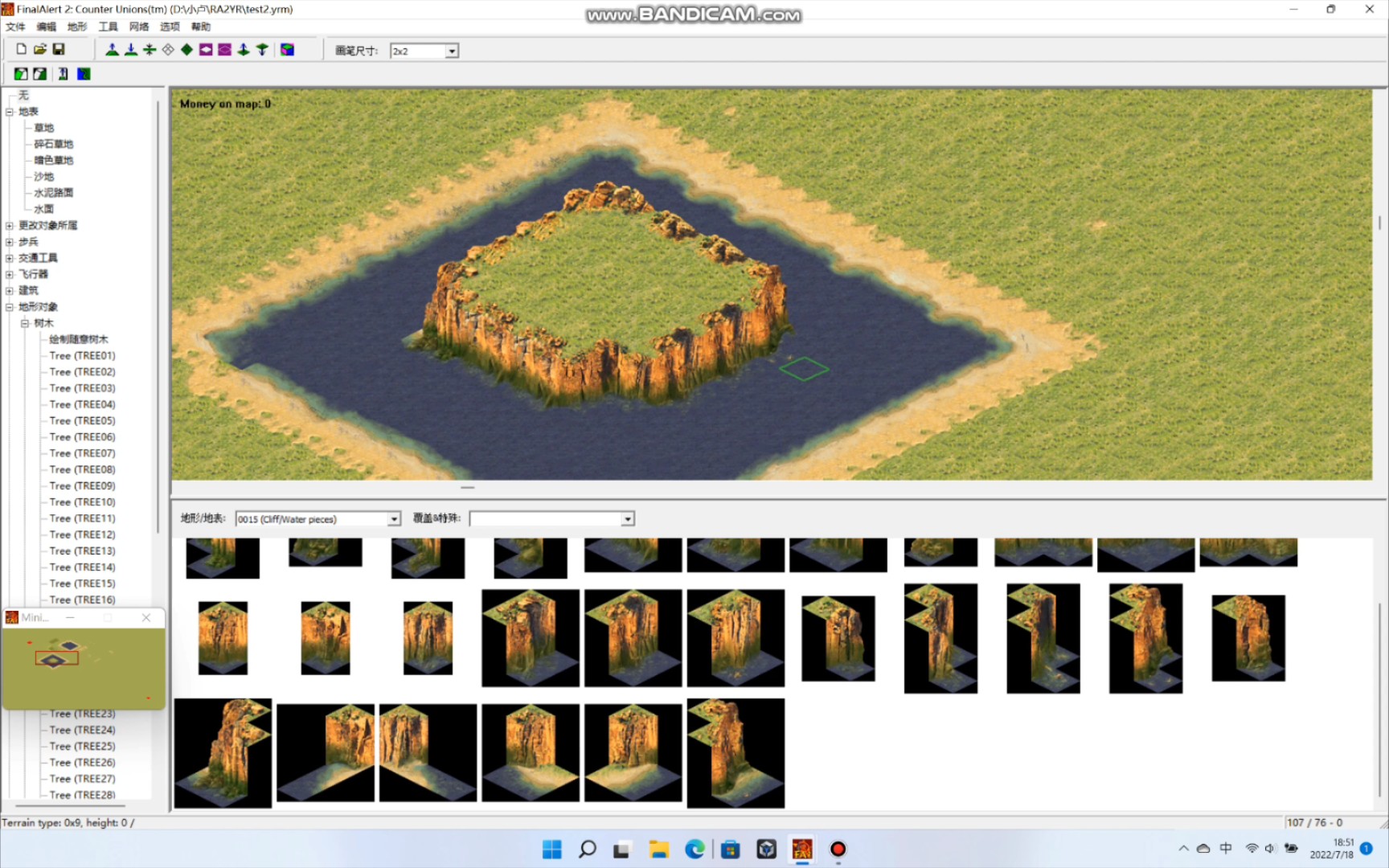Viewport: 1389px width, 868px height.
Task: Select 水泥路面 ground type
Action: pos(53,193)
